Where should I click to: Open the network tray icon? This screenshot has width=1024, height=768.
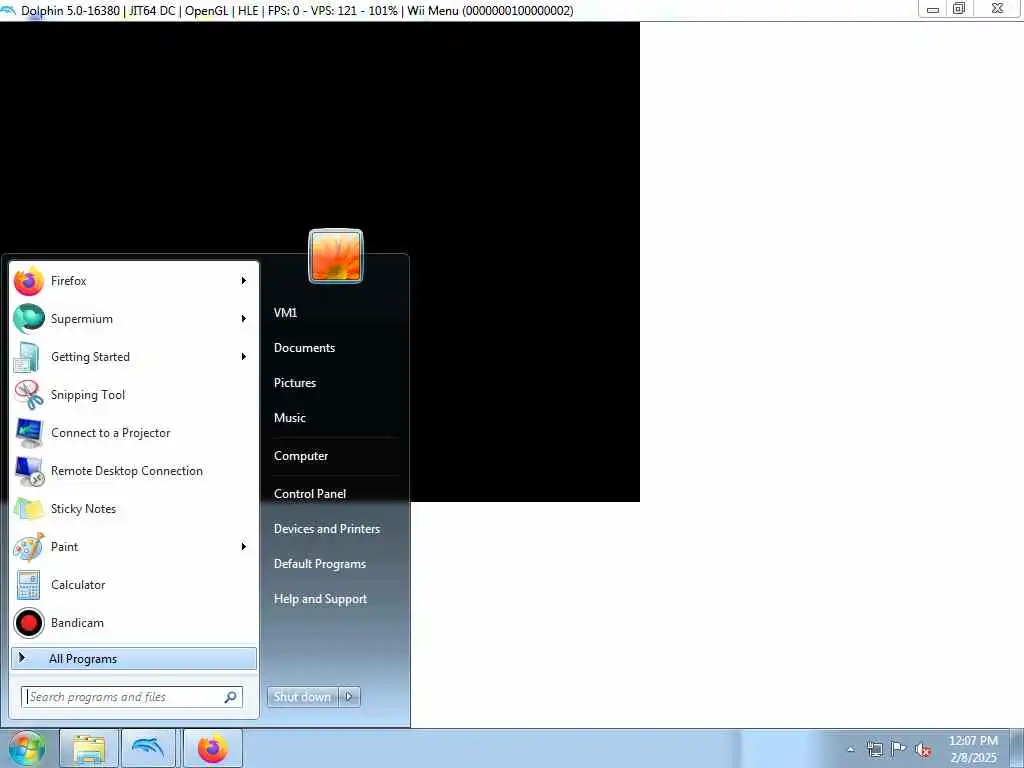pyautogui.click(x=874, y=749)
